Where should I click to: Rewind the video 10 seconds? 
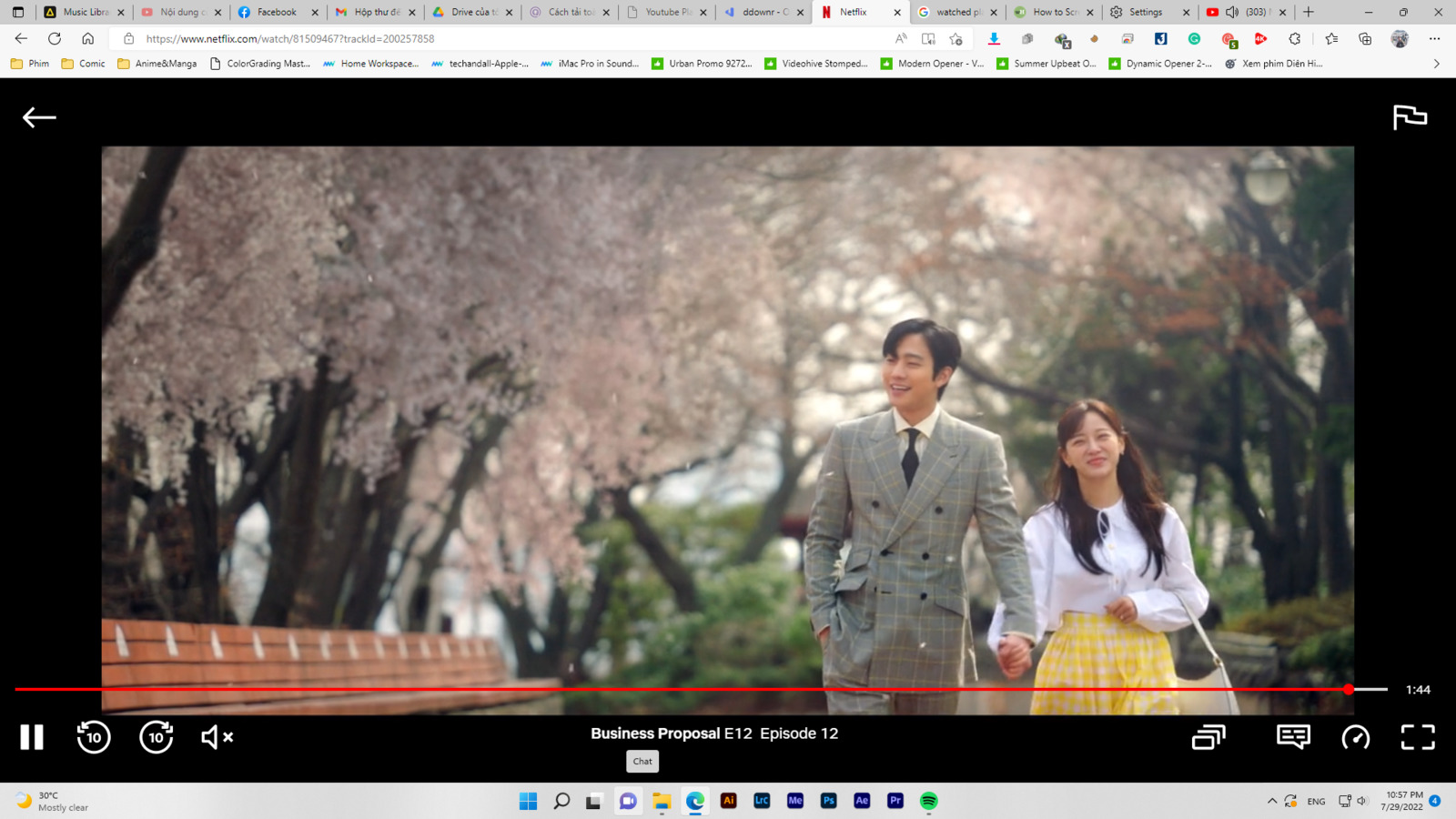94,737
